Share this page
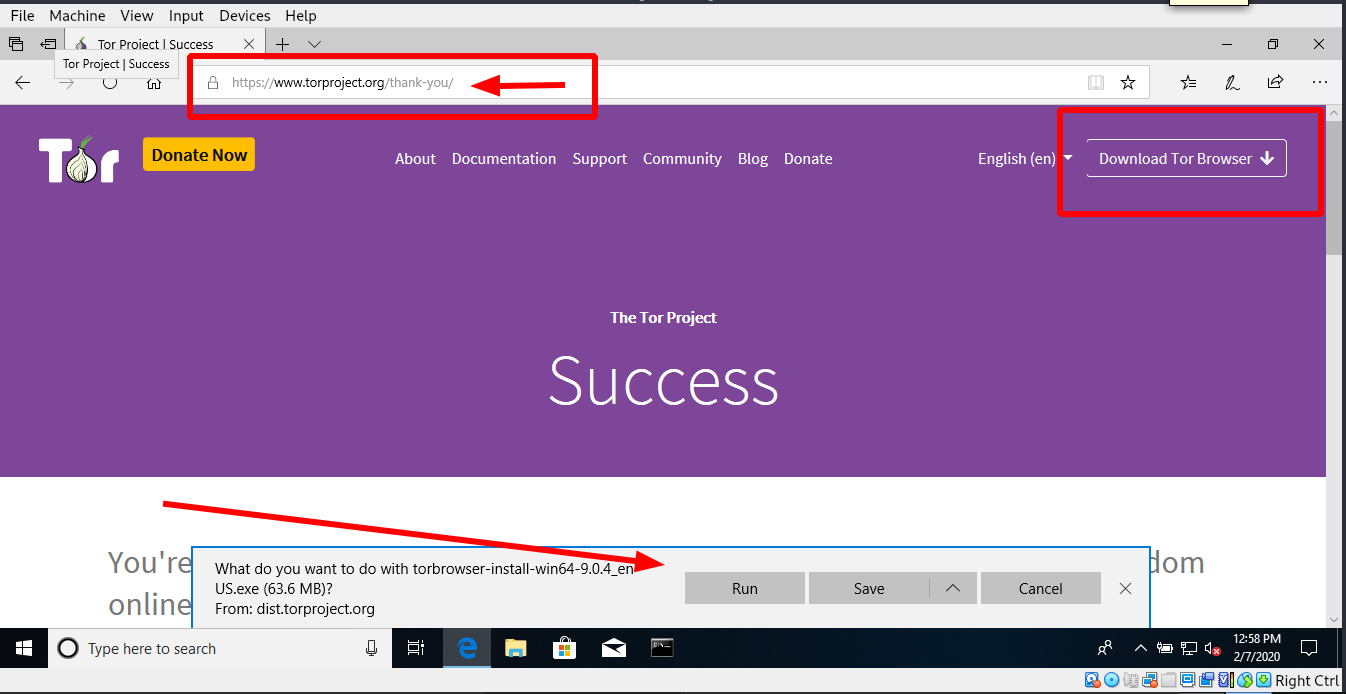This screenshot has height=694, width=1346. pos(1275,83)
